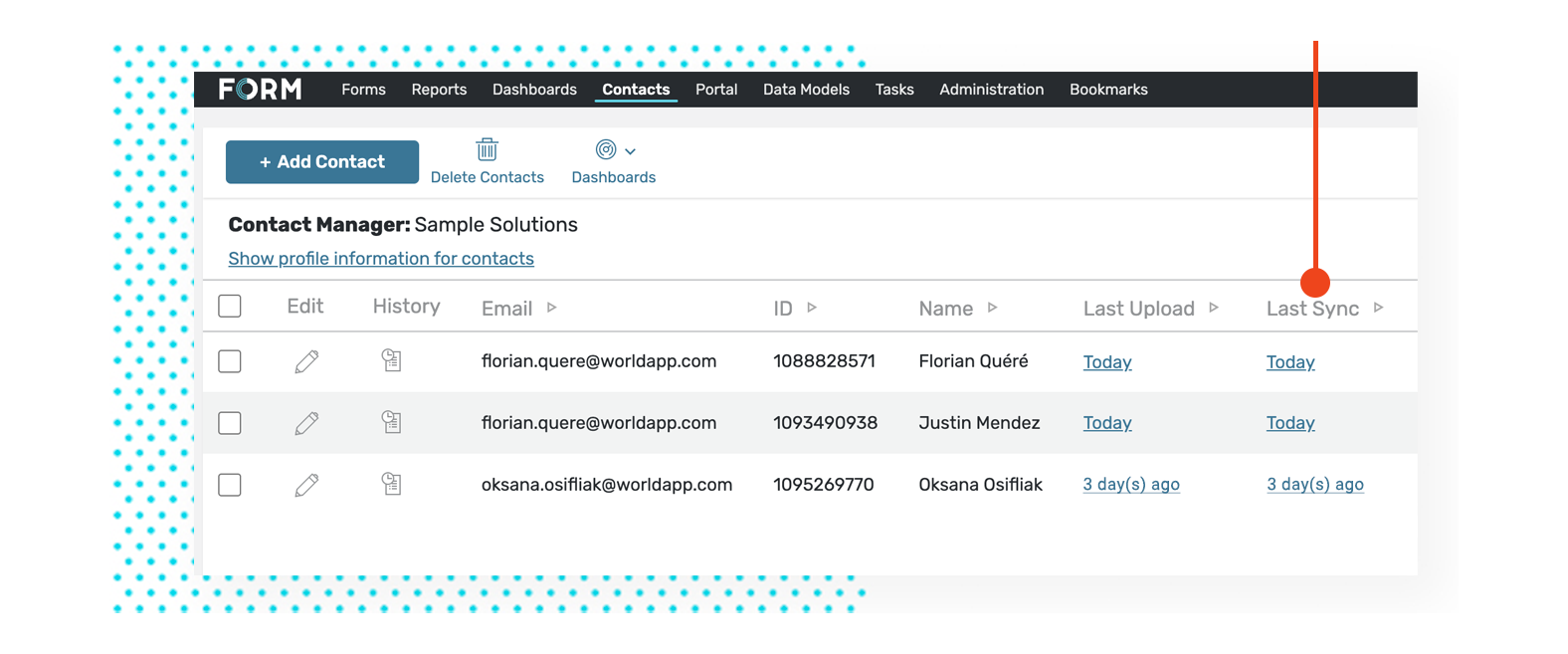
Task: Open Last Upload 3 day(s) ago link
Action: click(x=1131, y=485)
